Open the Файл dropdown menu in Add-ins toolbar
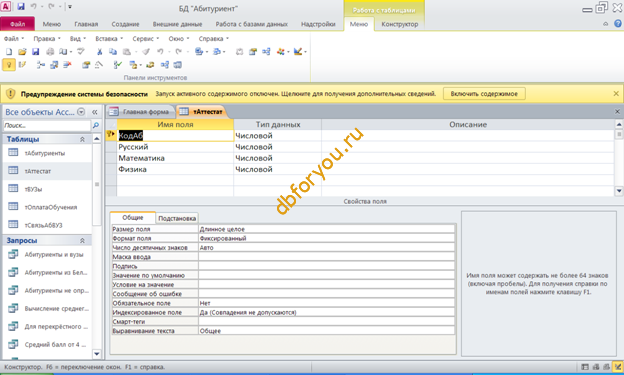The height and width of the screenshot is (375, 624). 14,39
